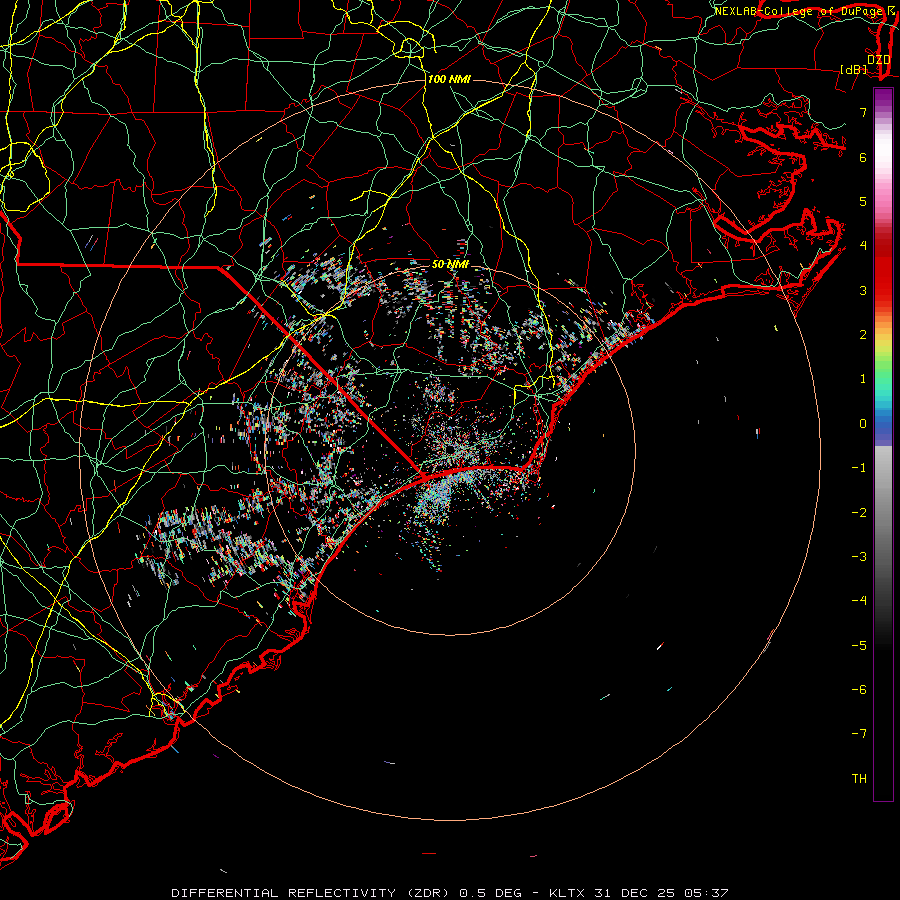Select the "1" value on the dB scale
The image size is (900, 900).
863,379
